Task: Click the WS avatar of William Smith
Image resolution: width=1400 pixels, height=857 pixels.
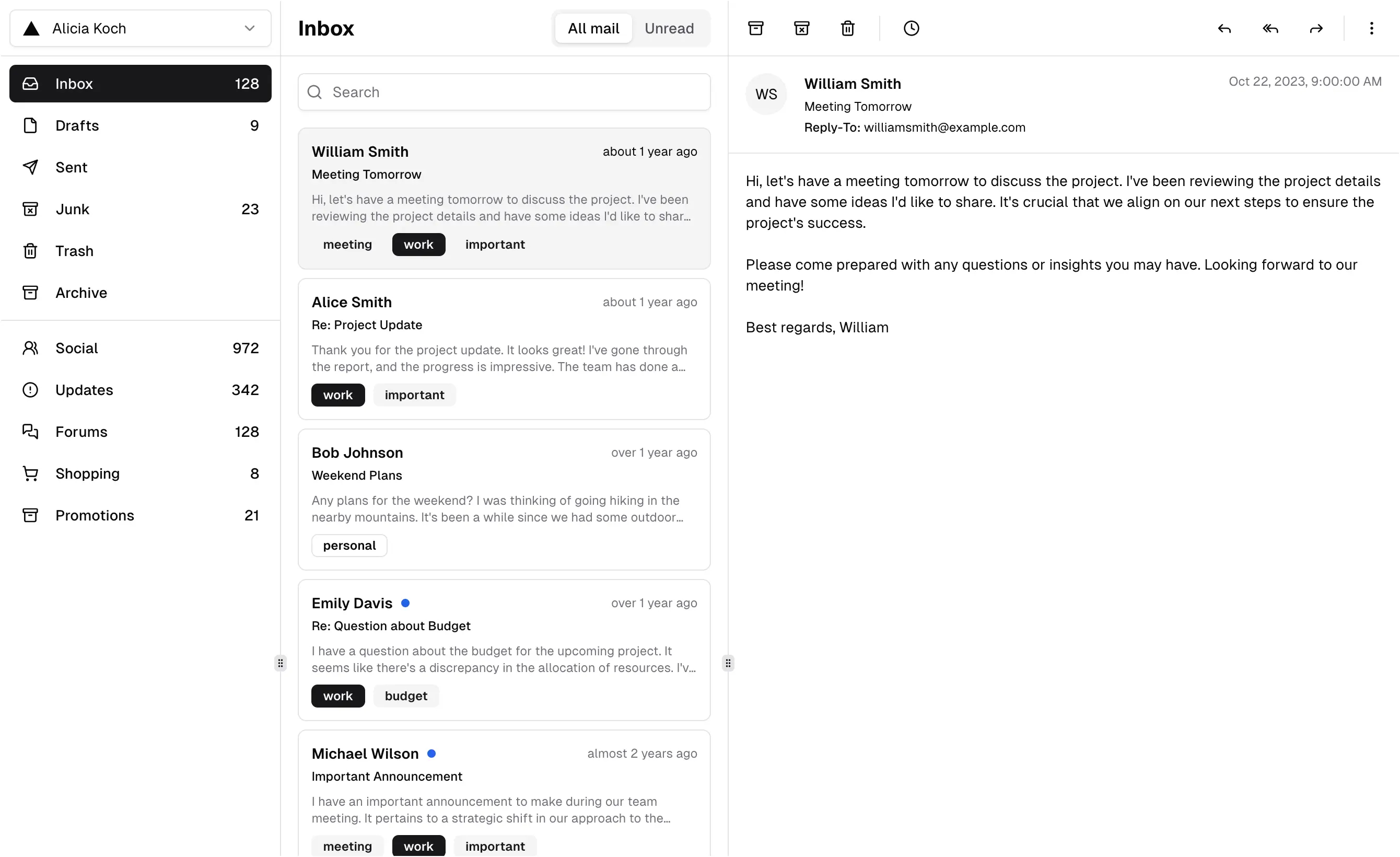Action: click(x=766, y=94)
